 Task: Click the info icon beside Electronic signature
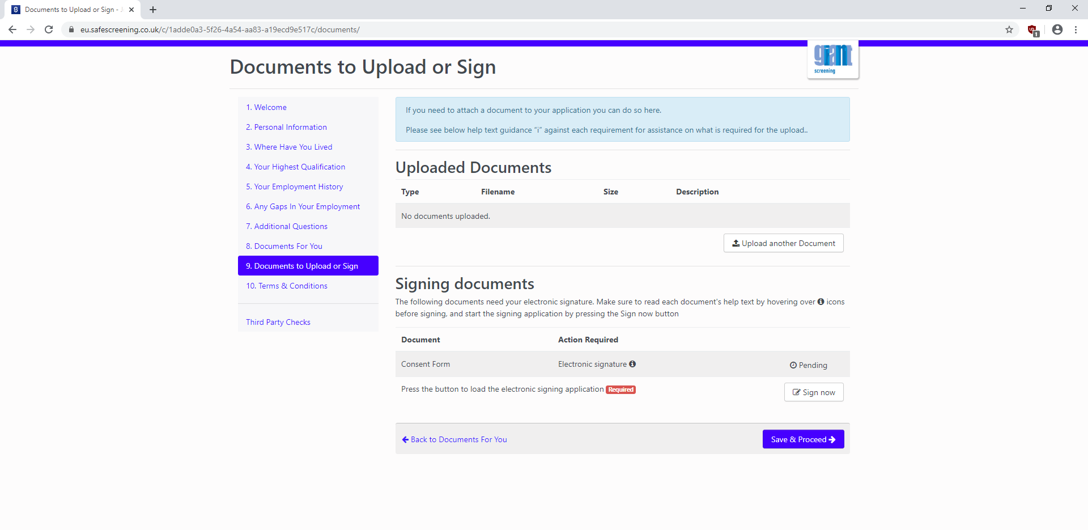click(633, 364)
